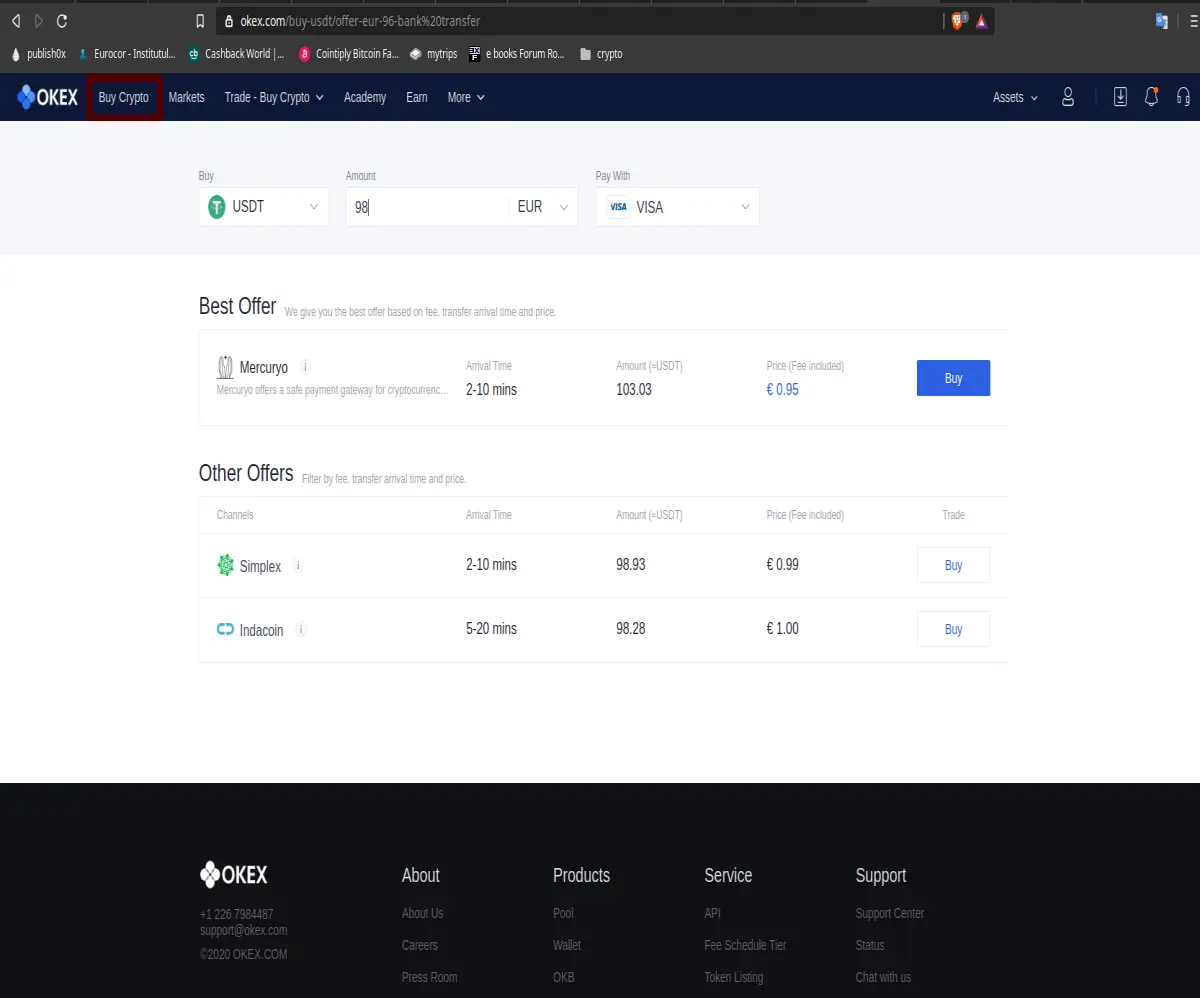Viewport: 1200px width, 998px height.
Task: Open the e books Forum bookmark
Action: coord(517,54)
